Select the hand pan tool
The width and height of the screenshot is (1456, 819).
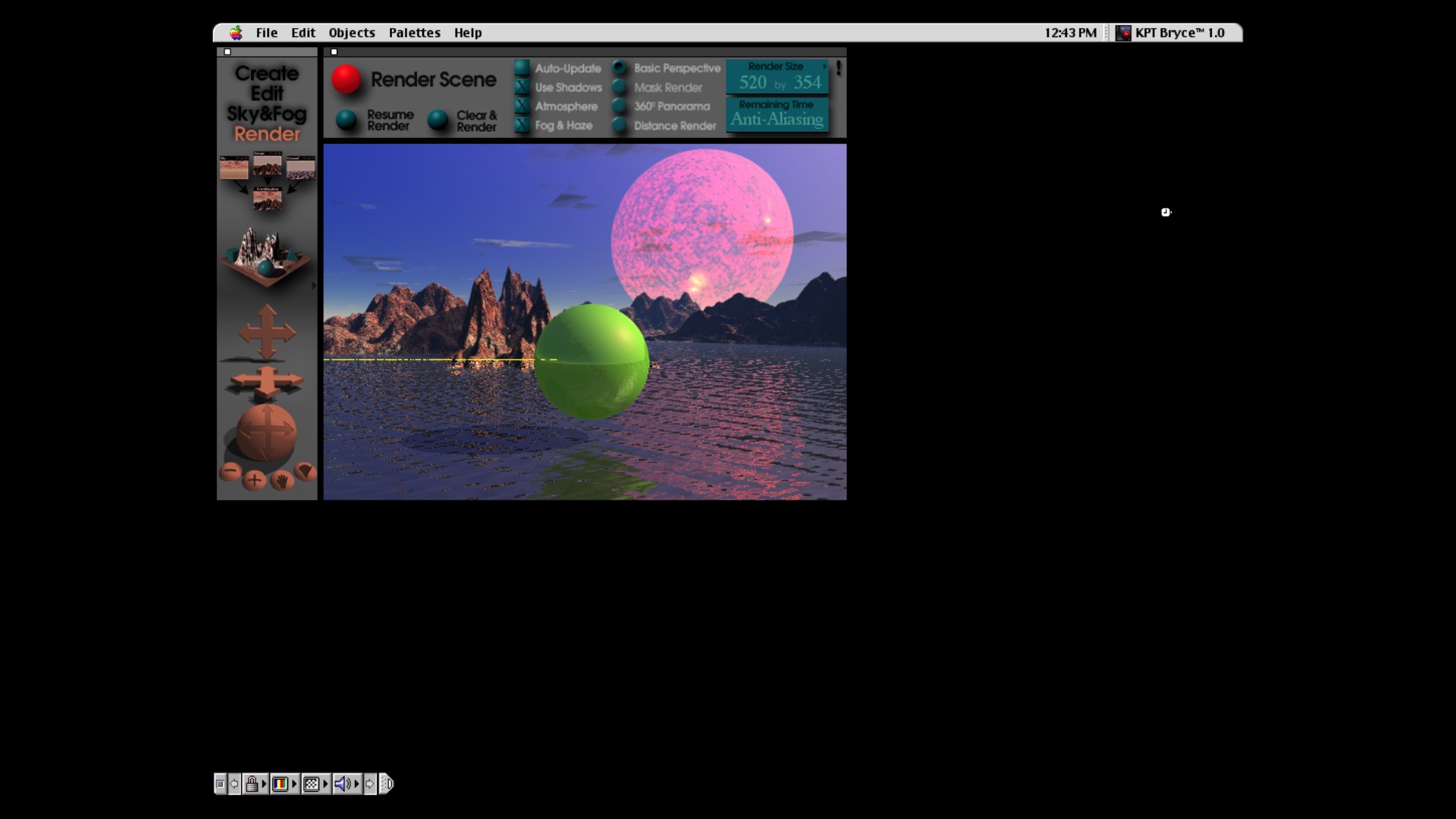(281, 480)
